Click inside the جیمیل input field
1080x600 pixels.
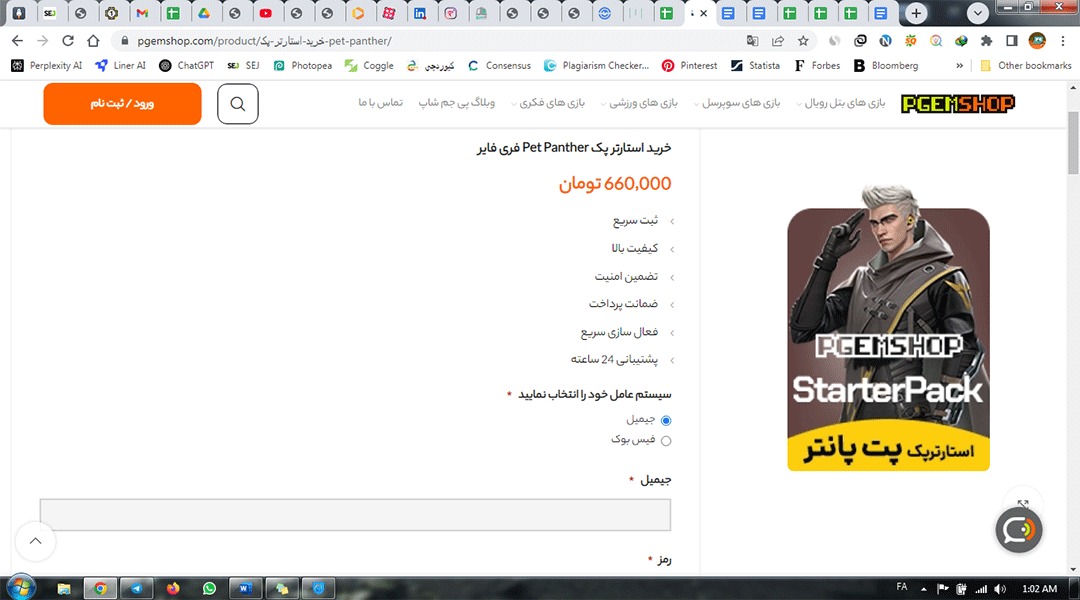(354, 514)
